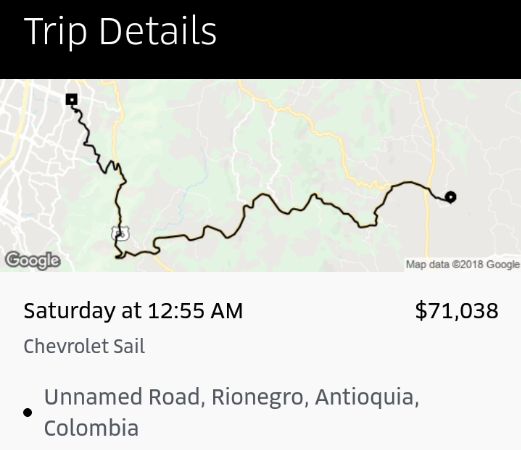This screenshot has height=450, width=521.
Task: Select the Saturday at 12:55 AM timestamp
Action: (x=133, y=311)
